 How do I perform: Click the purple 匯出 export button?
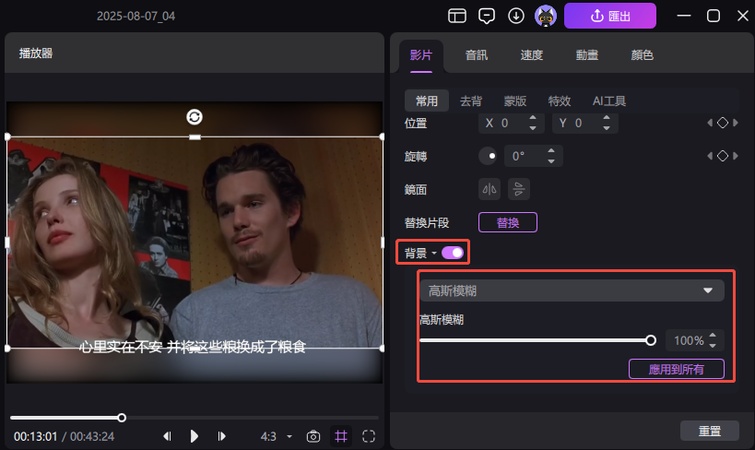click(610, 16)
